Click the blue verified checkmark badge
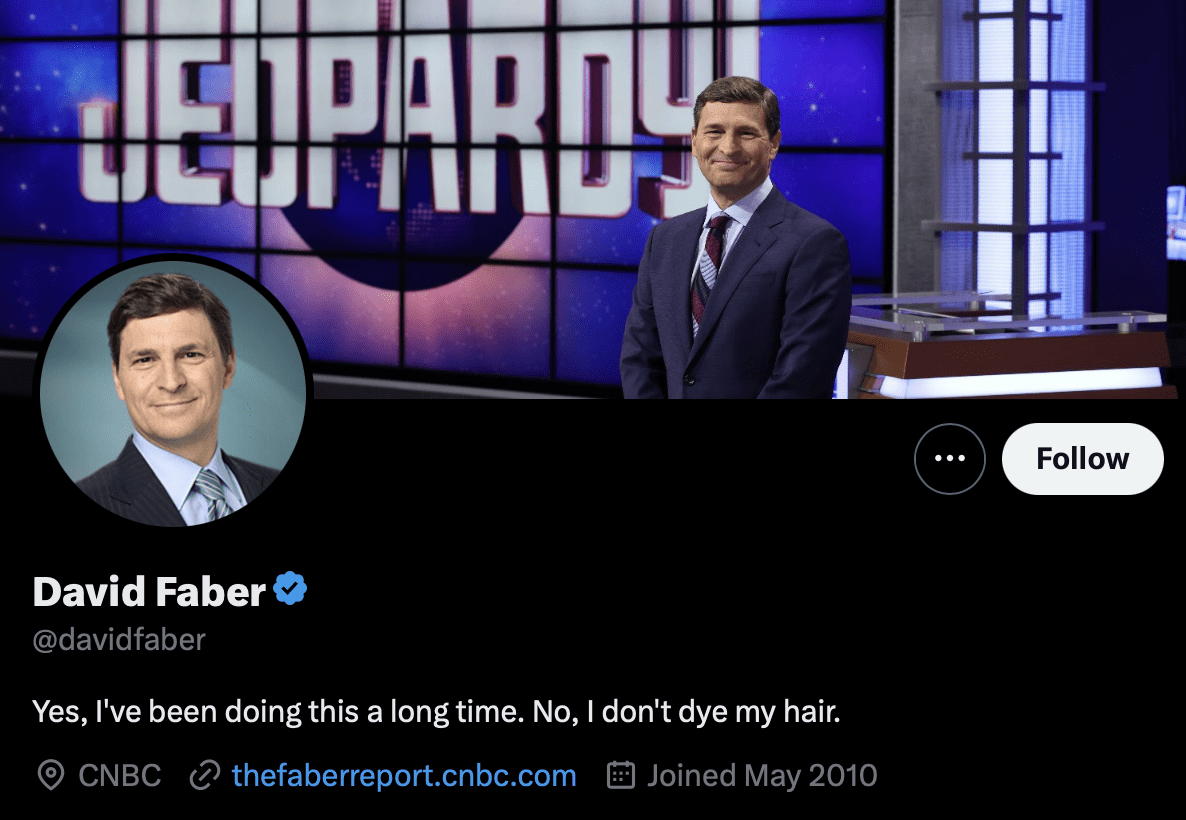Image resolution: width=1186 pixels, height=820 pixels. 290,589
